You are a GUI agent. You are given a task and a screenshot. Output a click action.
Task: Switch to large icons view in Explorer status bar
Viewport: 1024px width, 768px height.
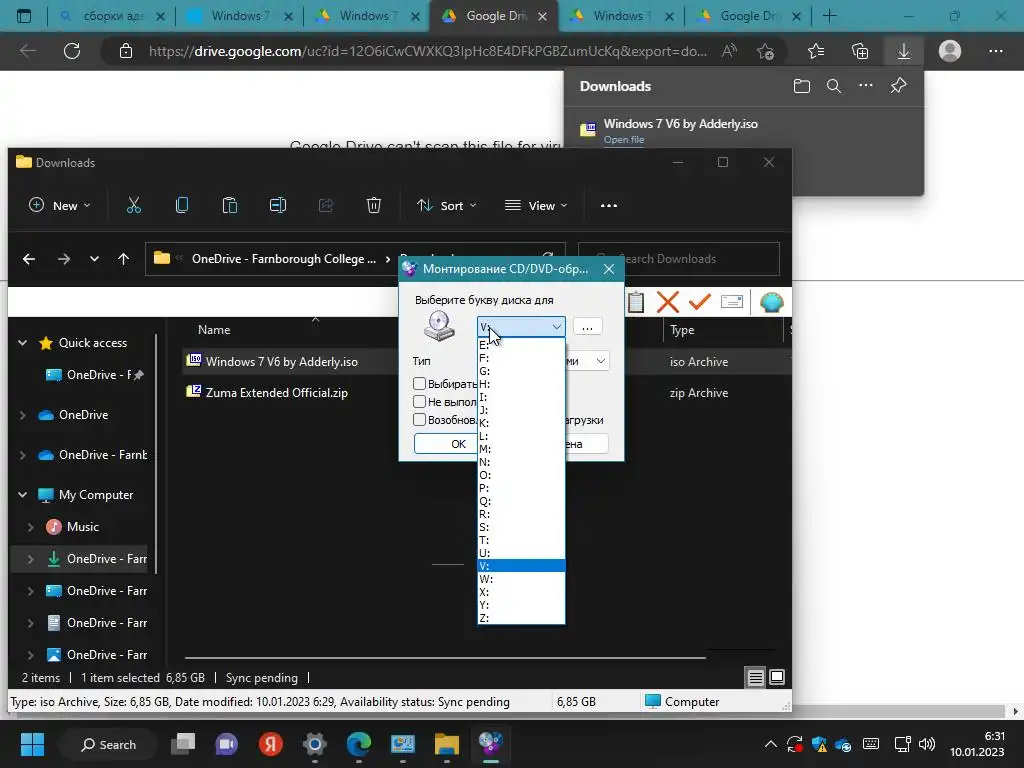coord(776,677)
